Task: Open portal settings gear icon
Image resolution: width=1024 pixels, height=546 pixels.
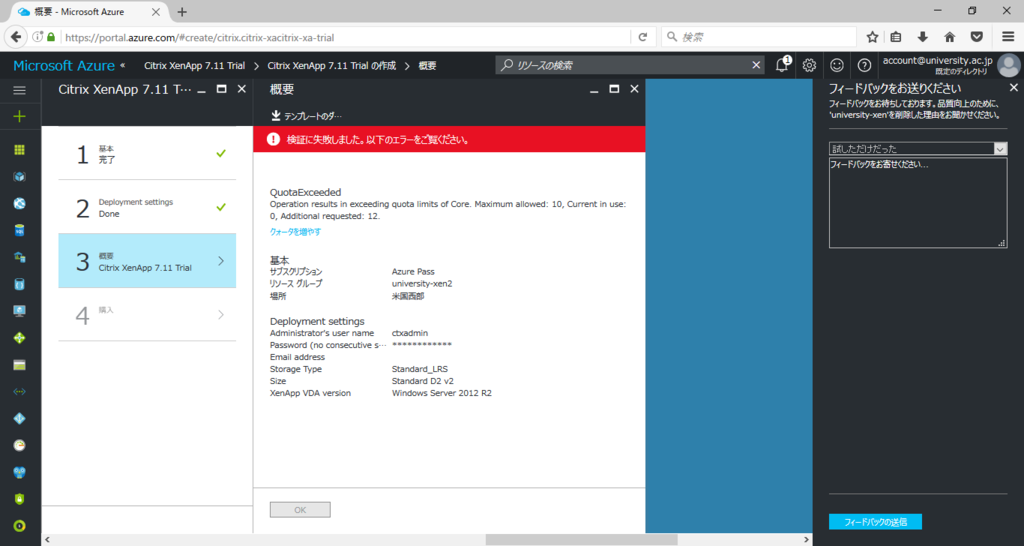Action: [809, 65]
